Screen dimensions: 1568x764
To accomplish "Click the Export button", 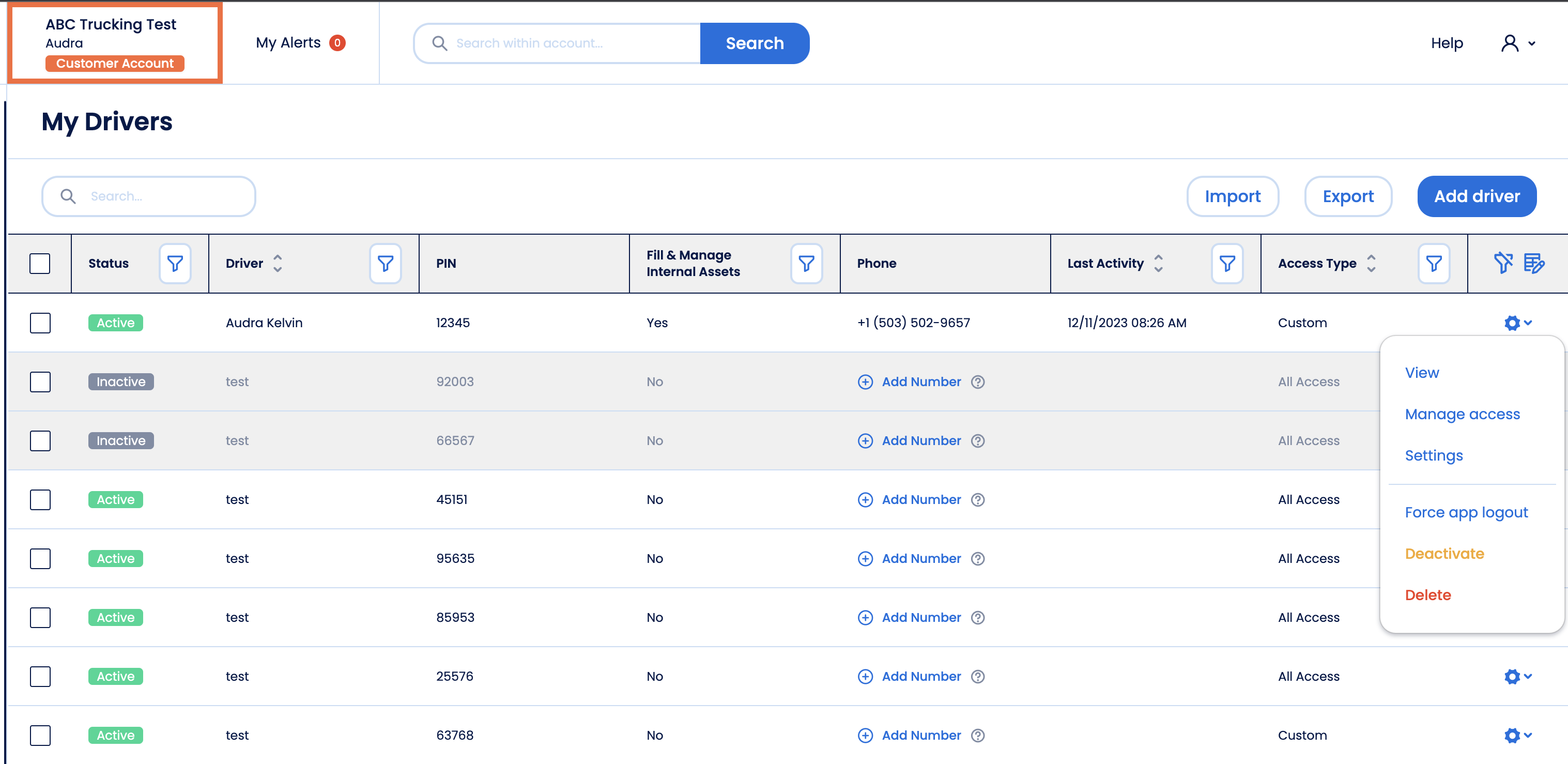I will (x=1348, y=196).
